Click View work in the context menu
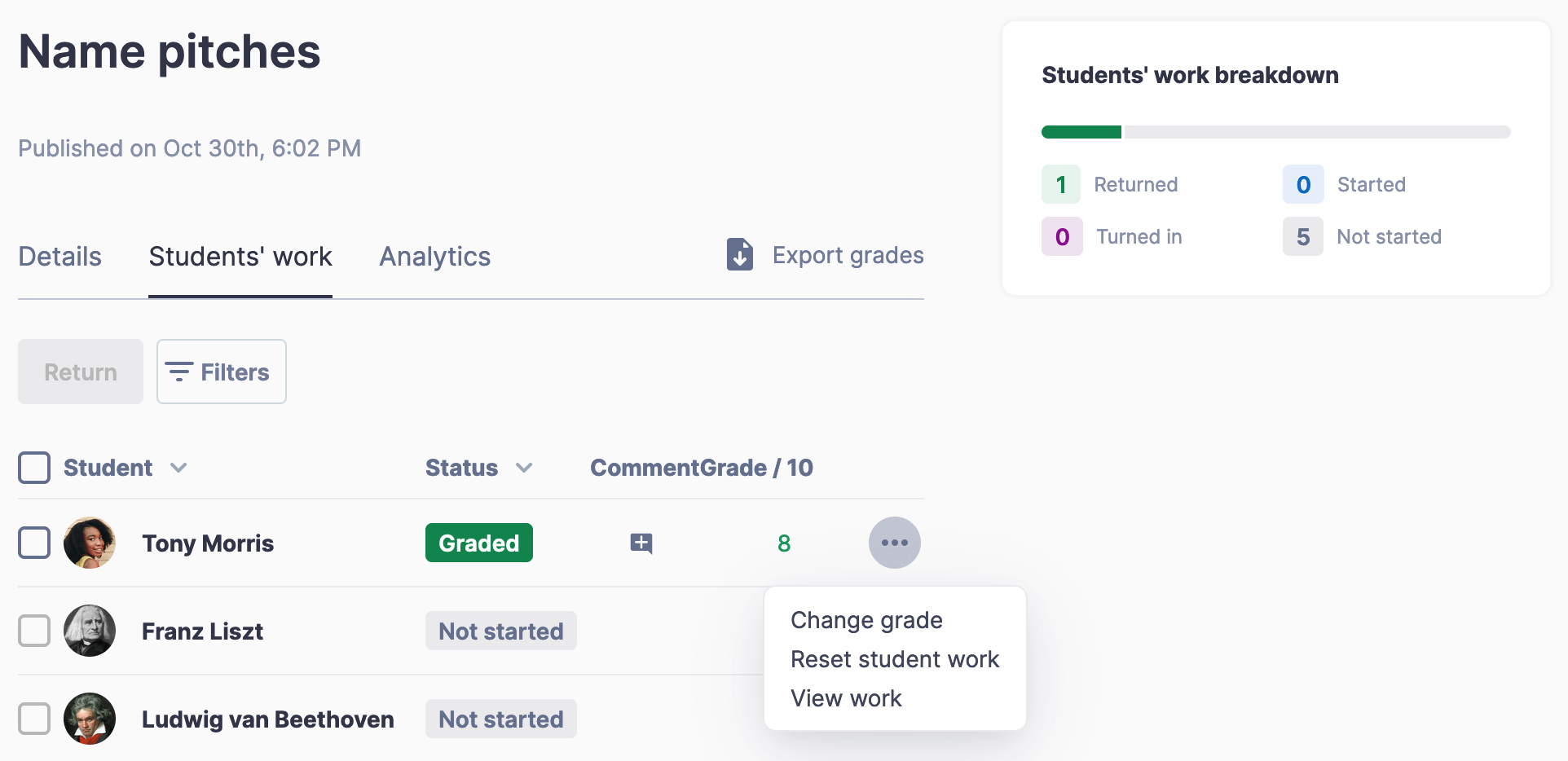The image size is (1568, 761). (846, 697)
